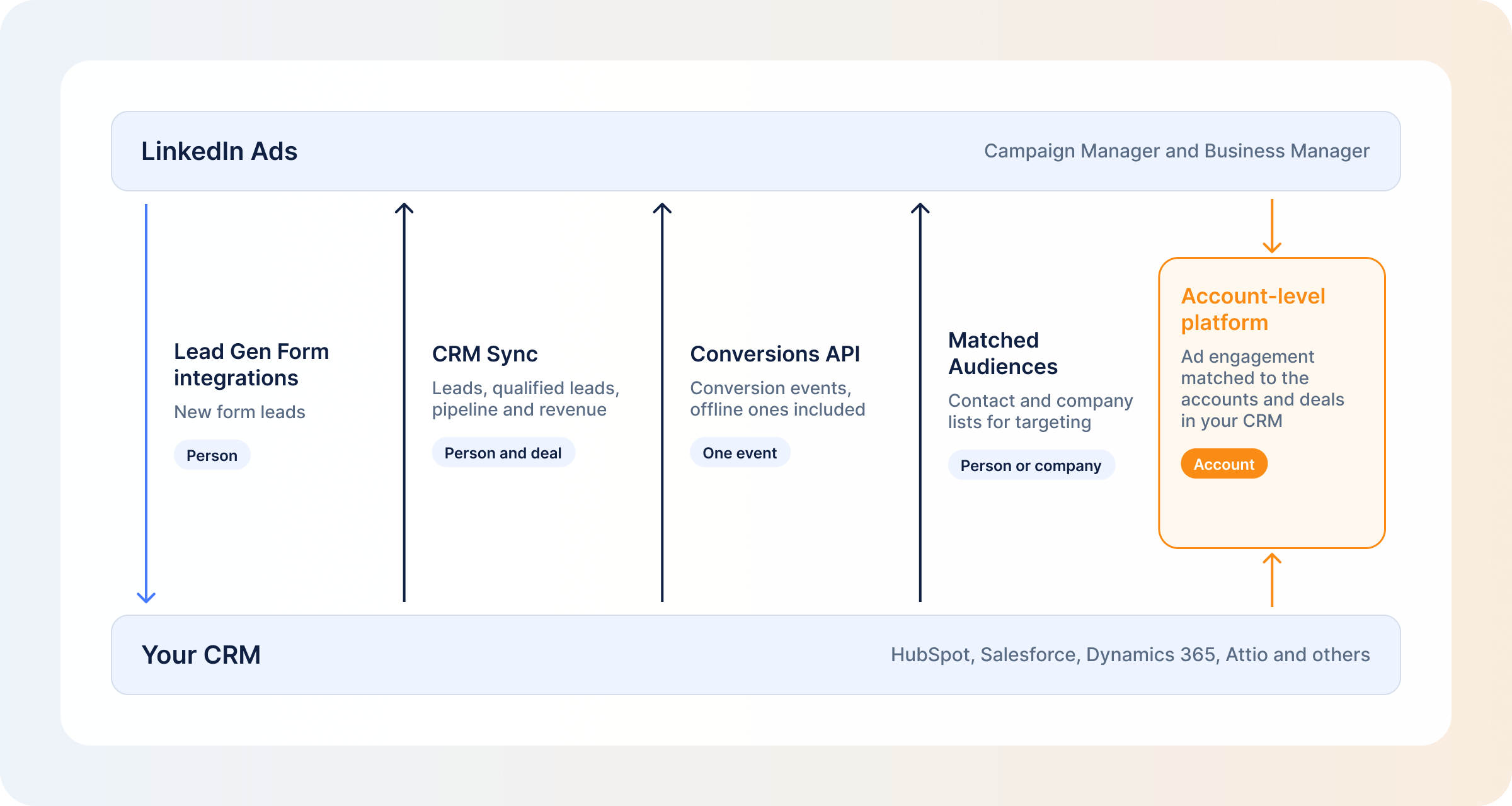Screen dimensions: 1512x806
Task: Click 'Conversion events, offline ones included' text
Action: pos(777,399)
